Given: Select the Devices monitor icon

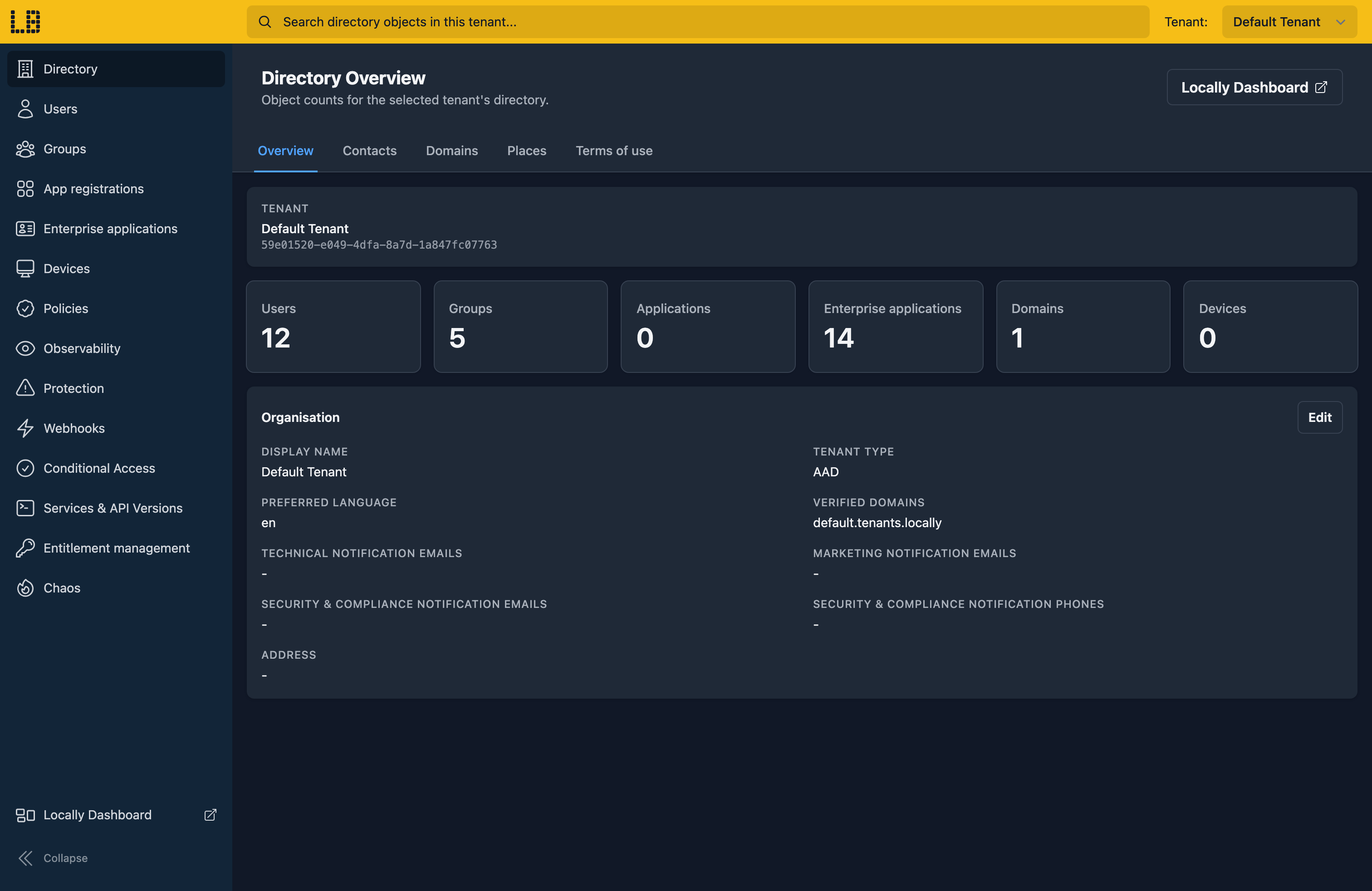Looking at the screenshot, I should pyautogui.click(x=25, y=269).
